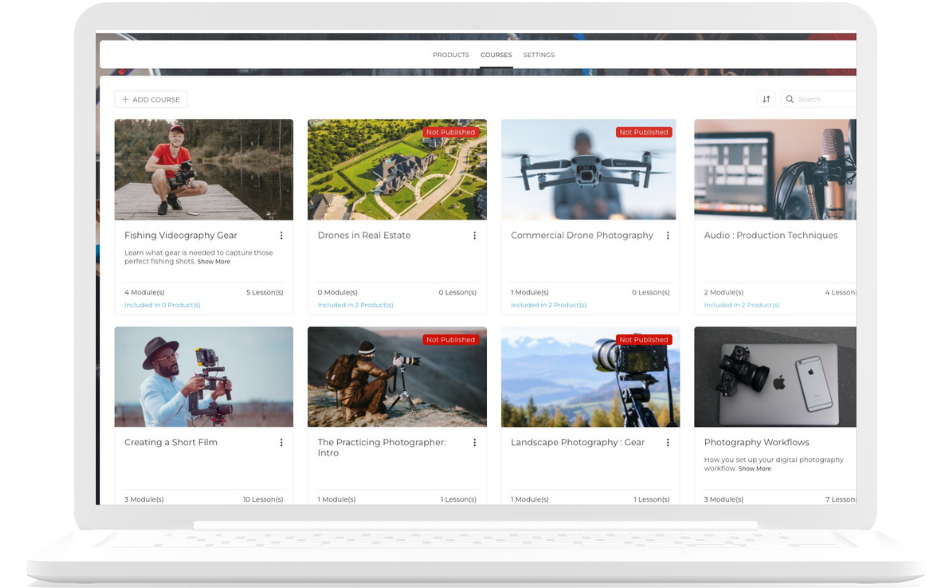Open the sort order icon near search

pos(766,99)
